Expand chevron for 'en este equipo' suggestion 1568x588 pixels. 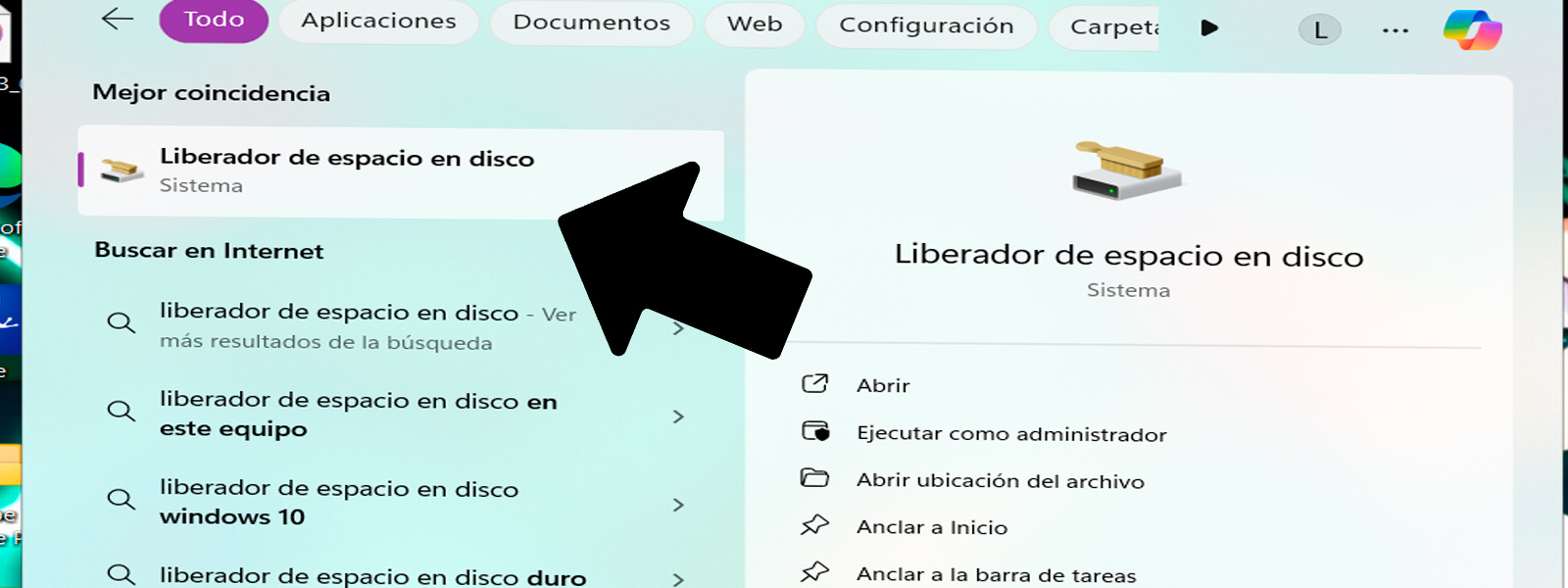[678, 416]
